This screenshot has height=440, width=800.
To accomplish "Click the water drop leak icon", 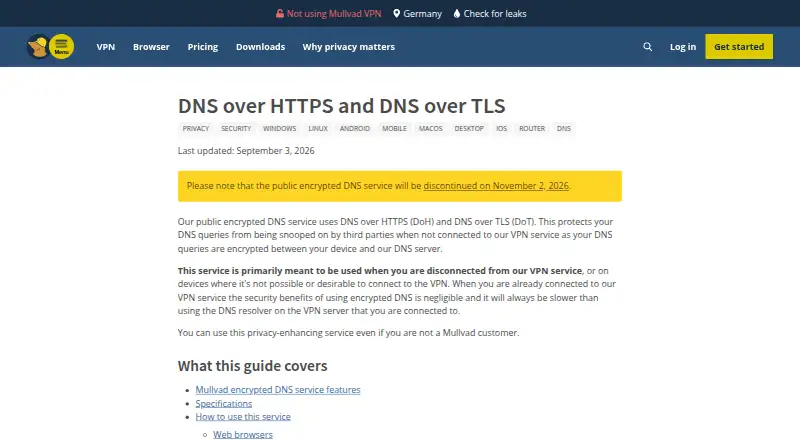I will coord(457,14).
